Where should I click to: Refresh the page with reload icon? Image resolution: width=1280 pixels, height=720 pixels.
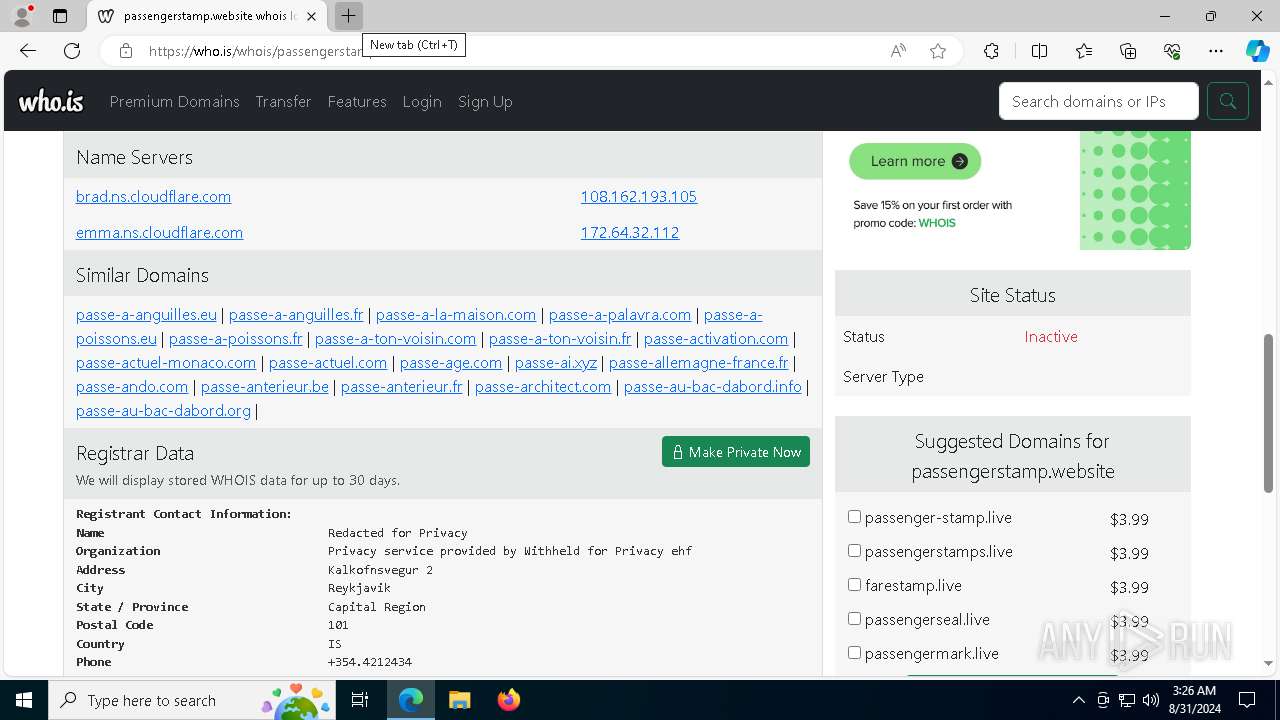[72, 51]
